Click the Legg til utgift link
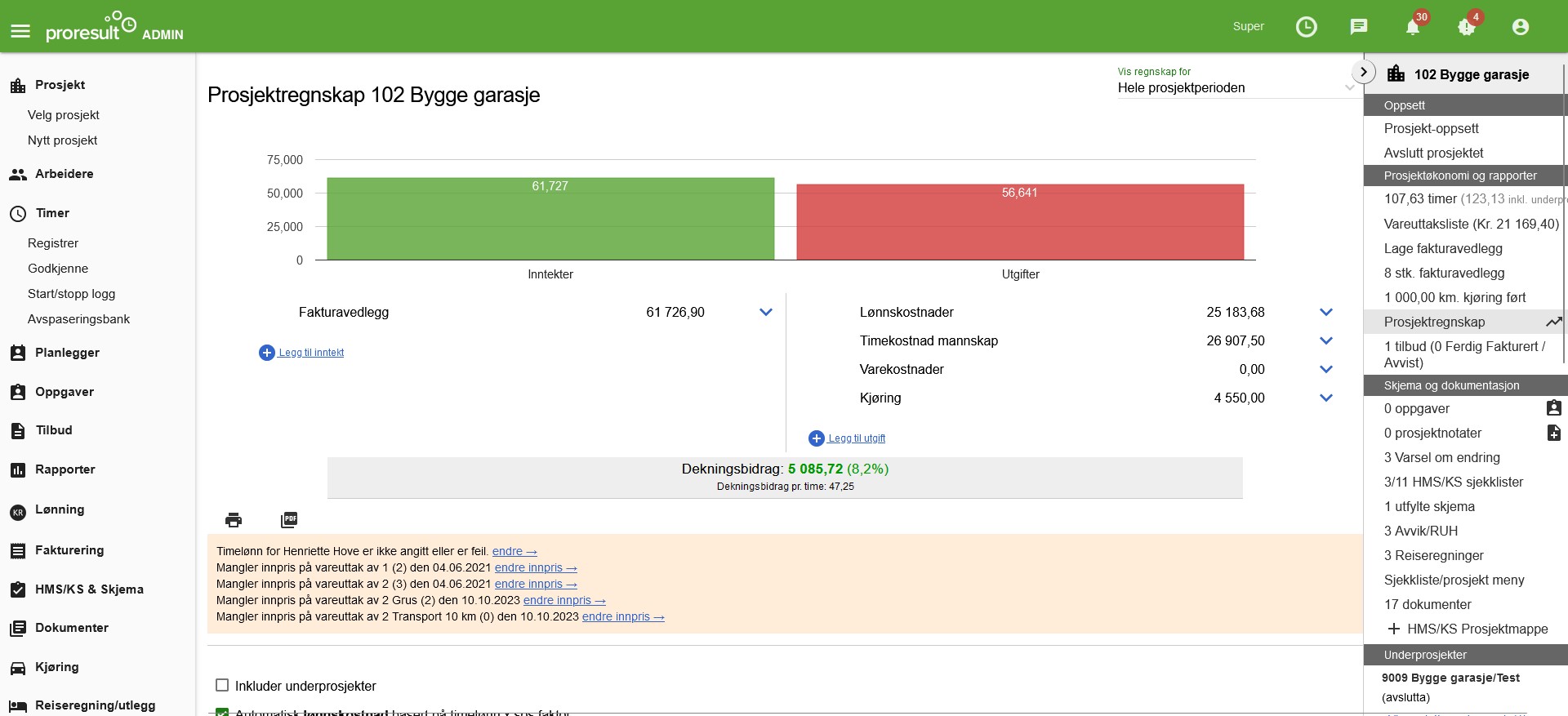 click(856, 438)
